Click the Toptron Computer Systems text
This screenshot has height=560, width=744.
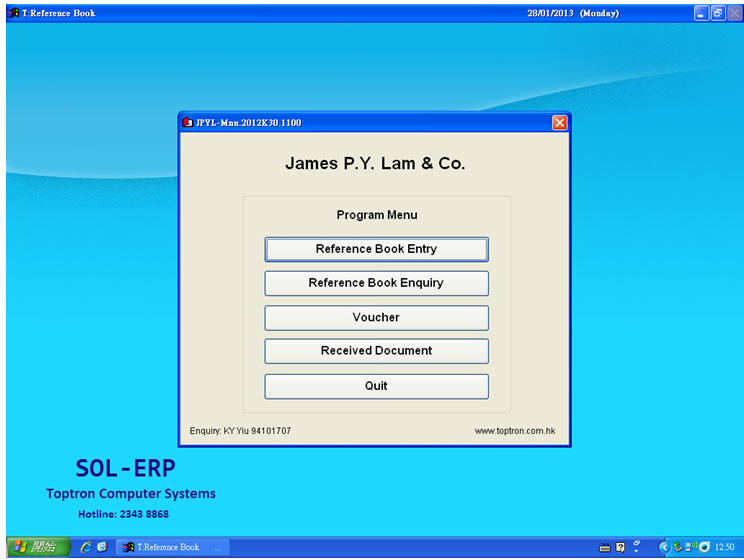pyautogui.click(x=131, y=494)
